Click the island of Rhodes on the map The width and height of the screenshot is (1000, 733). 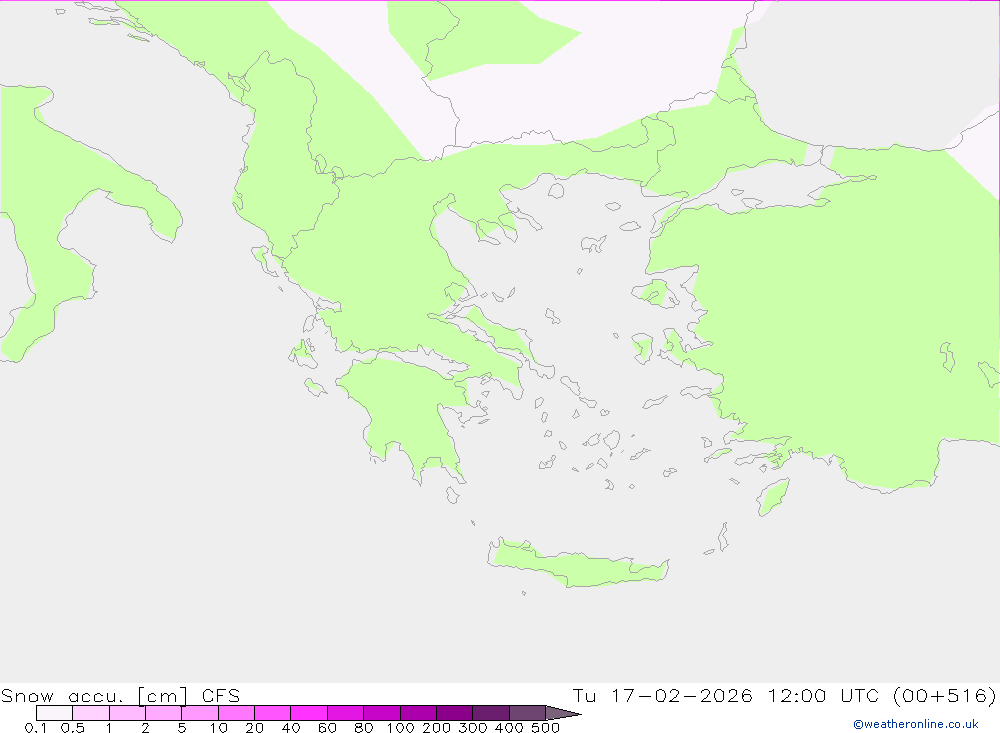pyautogui.click(x=773, y=497)
